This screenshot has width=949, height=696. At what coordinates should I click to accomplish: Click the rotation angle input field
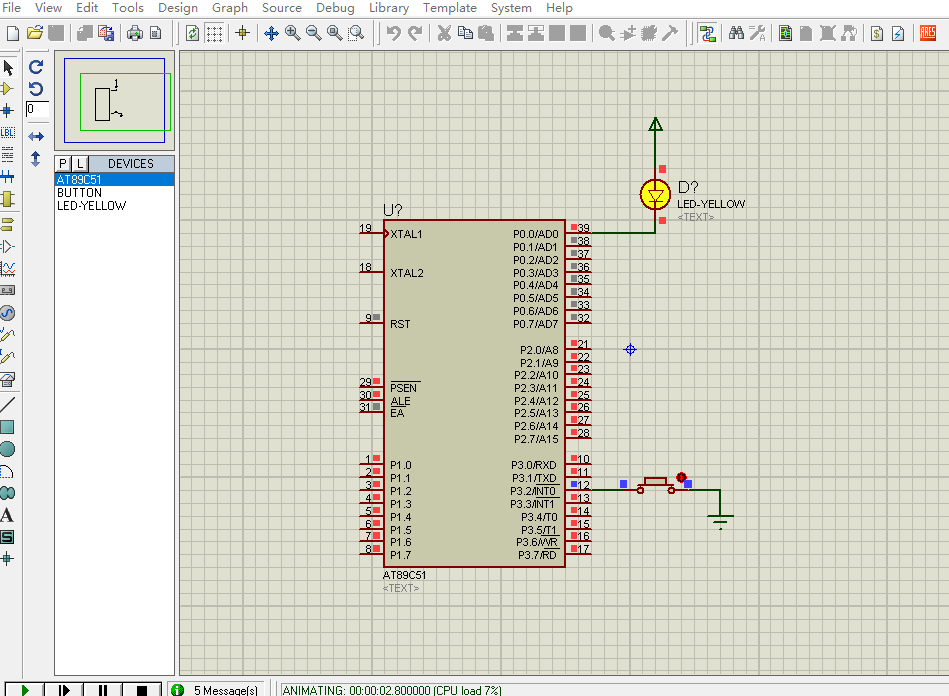pyautogui.click(x=37, y=109)
